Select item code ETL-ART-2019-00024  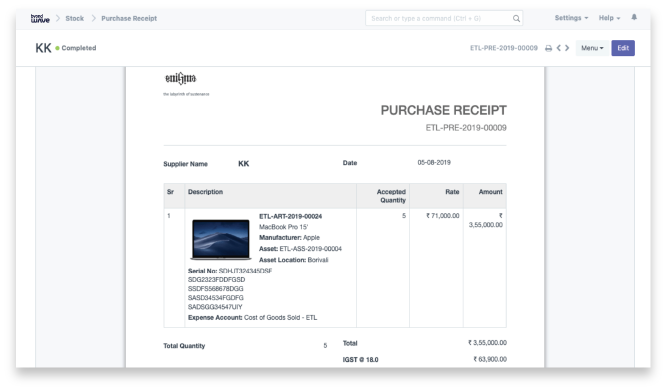pyautogui.click(x=291, y=216)
